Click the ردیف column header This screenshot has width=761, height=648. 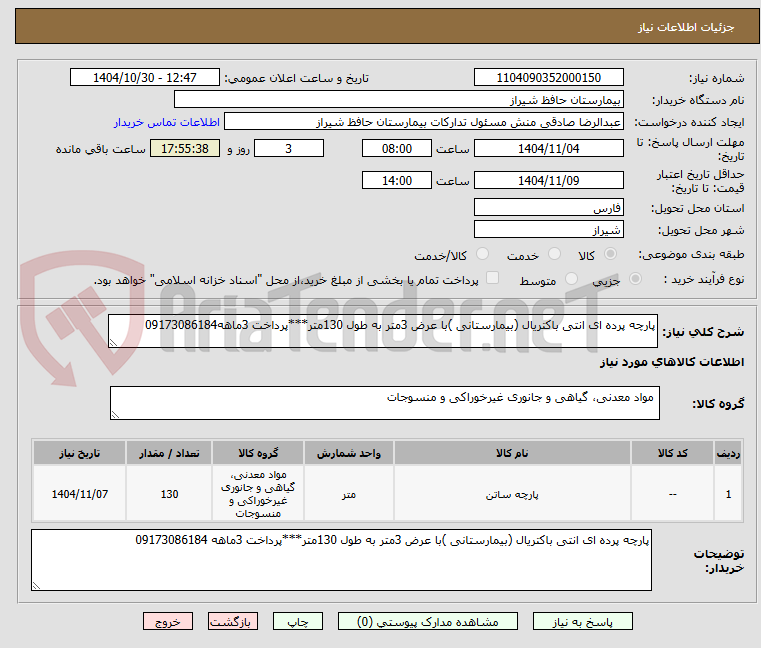click(728, 453)
